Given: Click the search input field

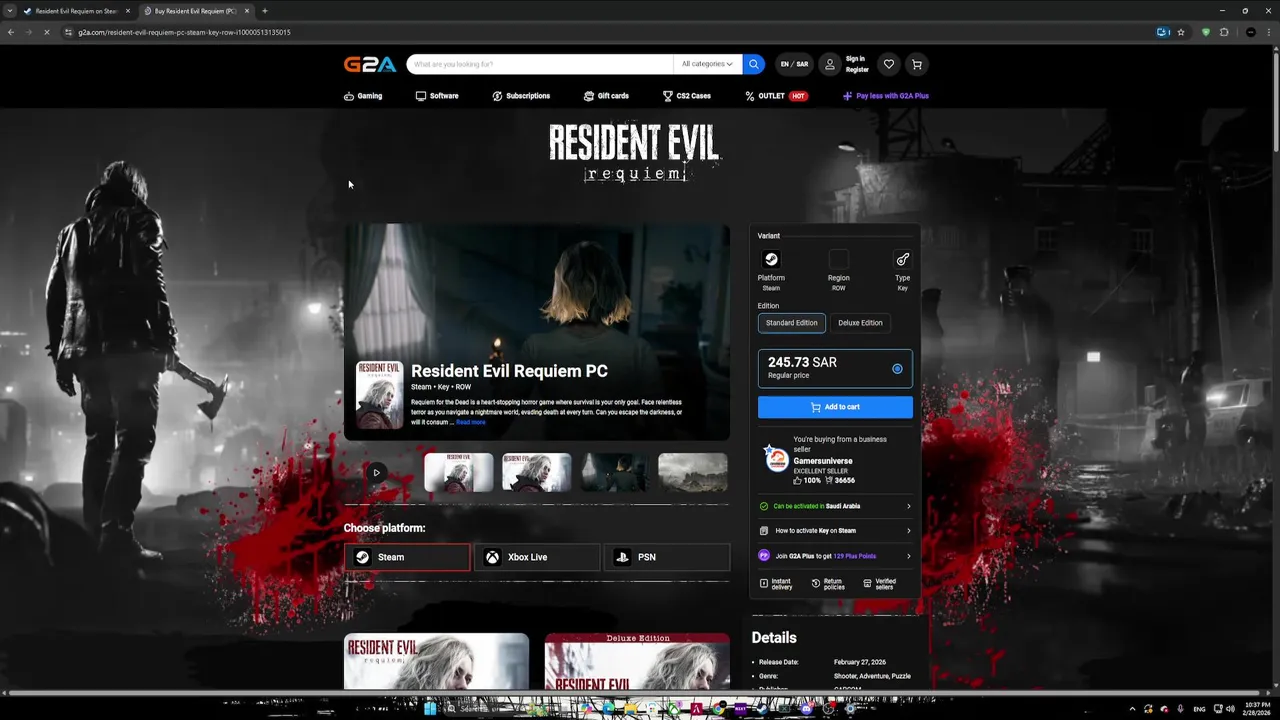Looking at the screenshot, I should (540, 64).
